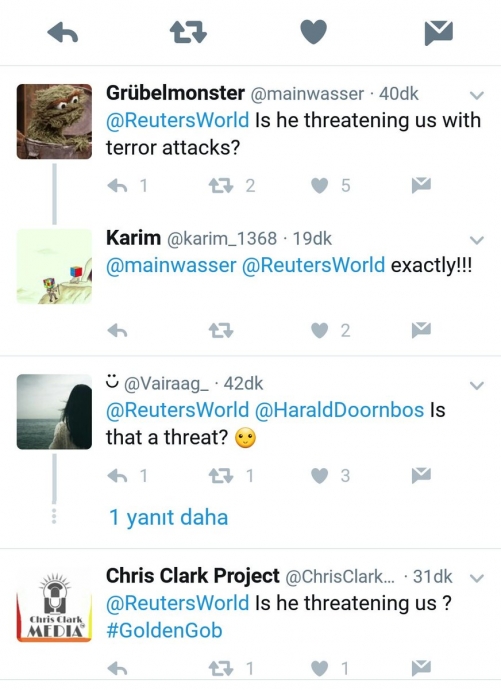The width and height of the screenshot is (501, 690).
Task: Reply to Grübelmonster's tweet
Action: tap(117, 186)
